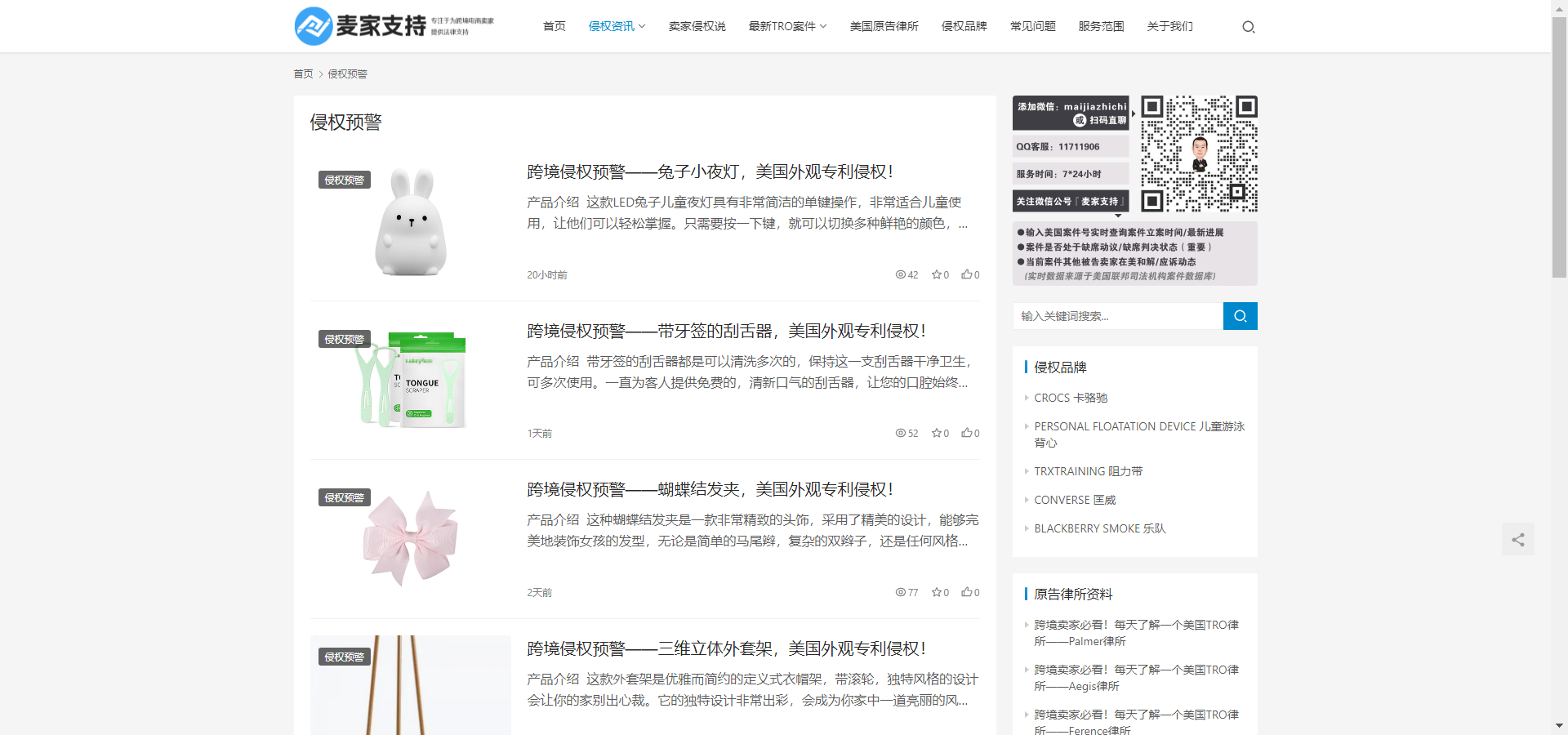Open the 美国原告律所 menu item
This screenshot has height=735, width=1568.
coord(884,26)
